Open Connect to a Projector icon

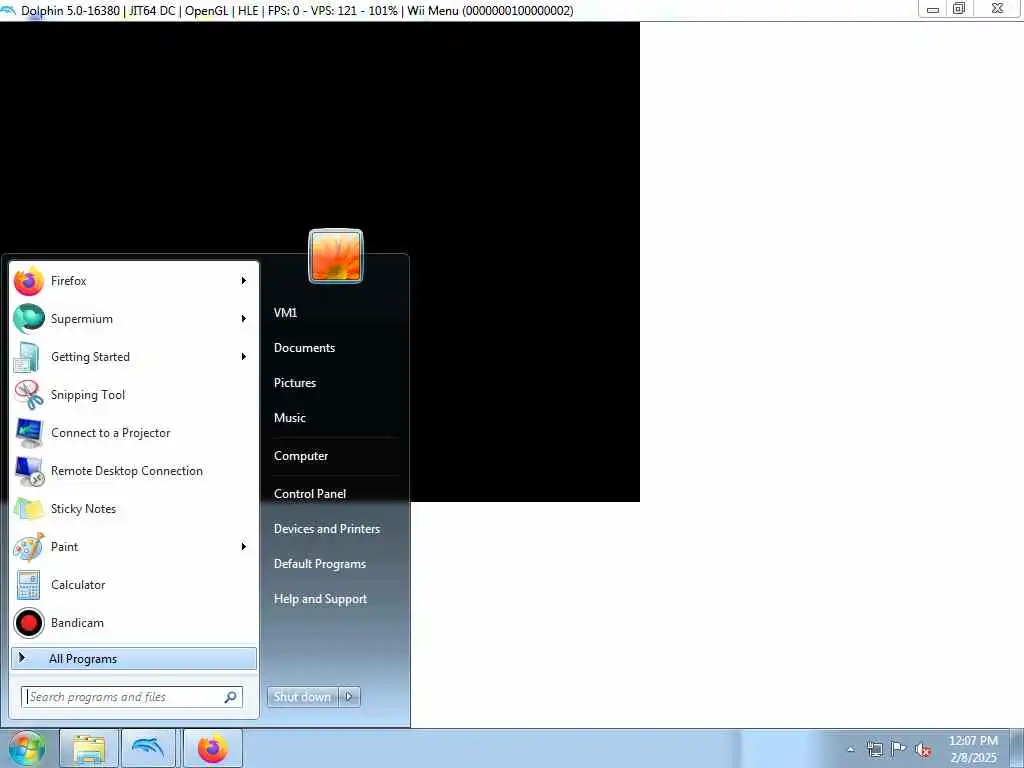tap(29, 433)
